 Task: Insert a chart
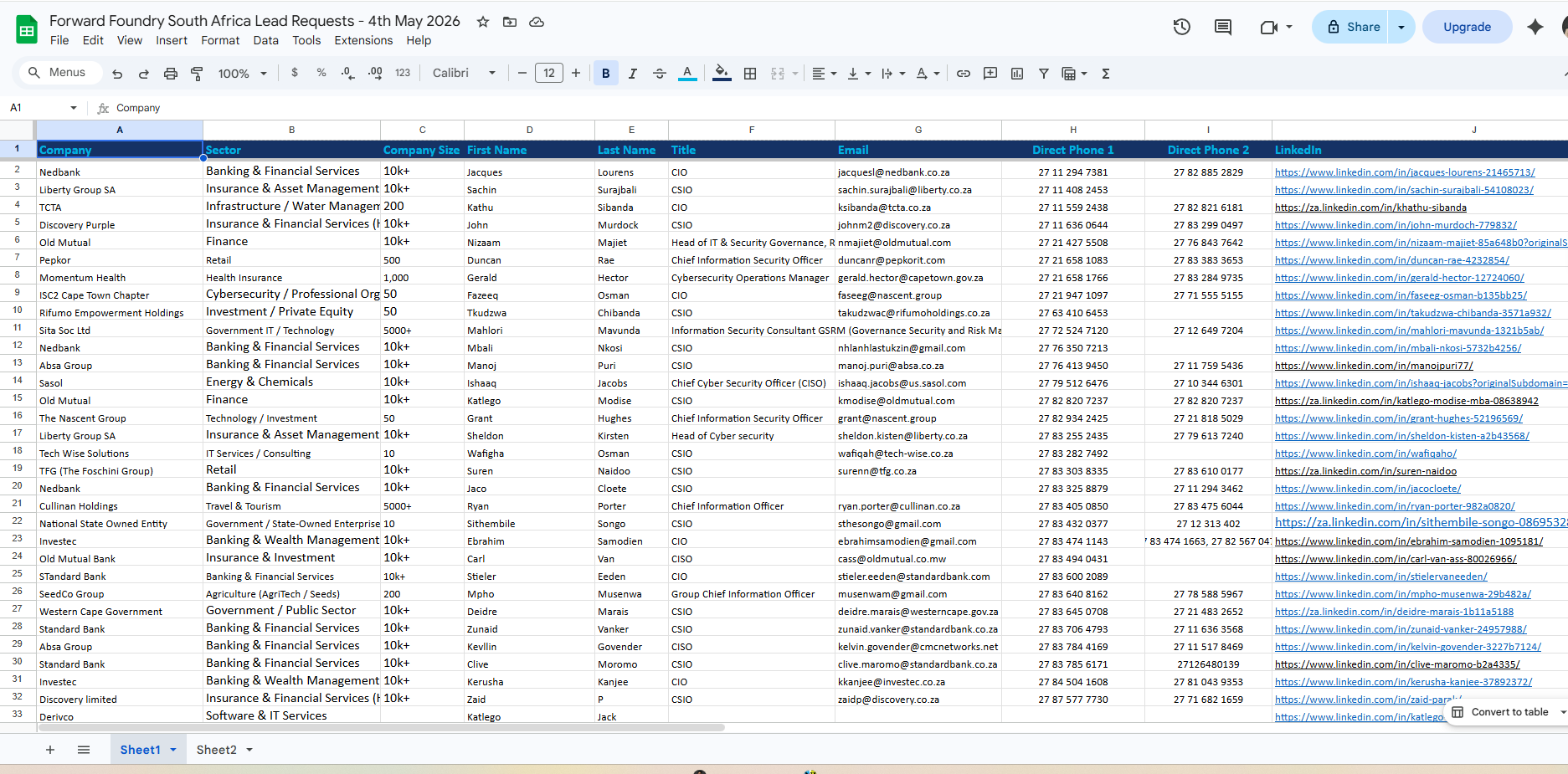(x=1017, y=74)
